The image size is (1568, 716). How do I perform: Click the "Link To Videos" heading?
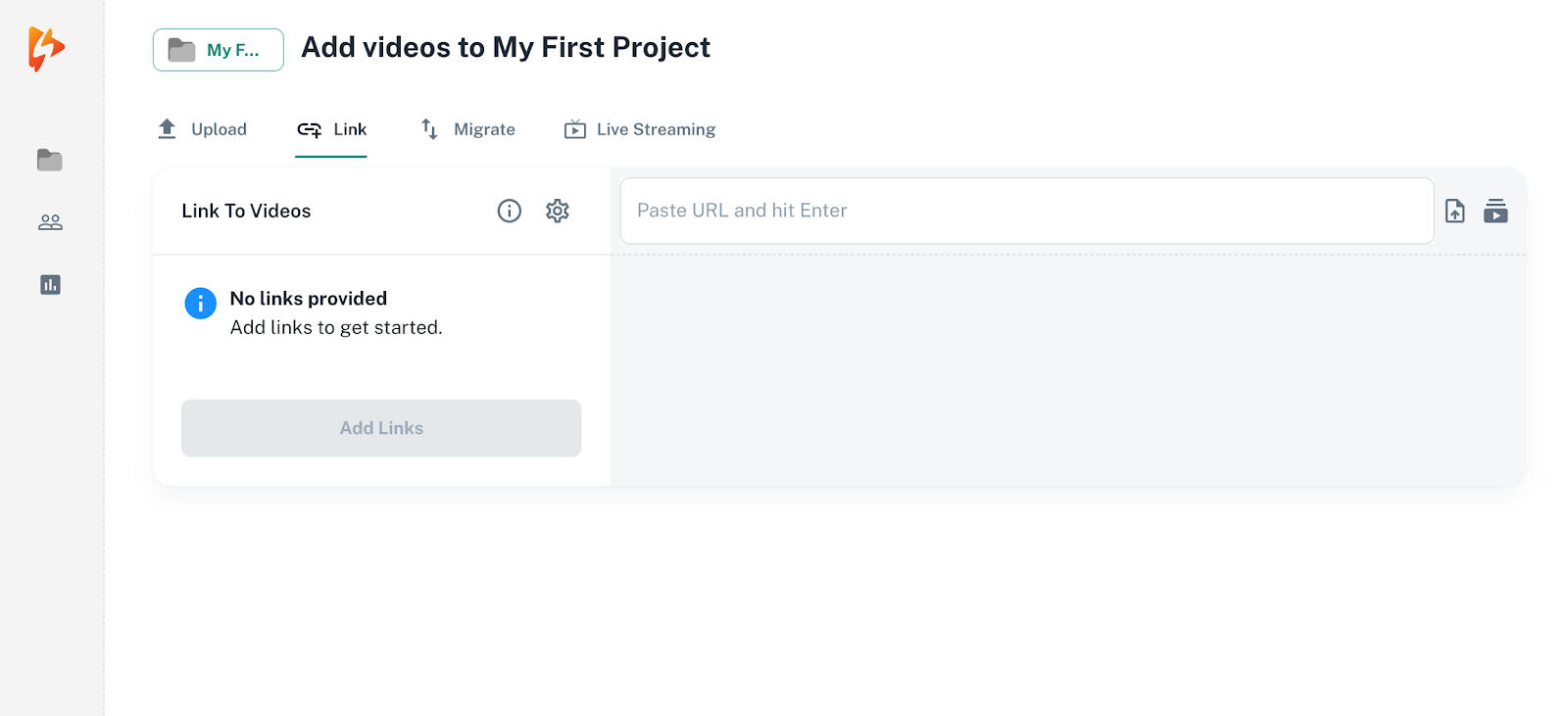(x=246, y=211)
